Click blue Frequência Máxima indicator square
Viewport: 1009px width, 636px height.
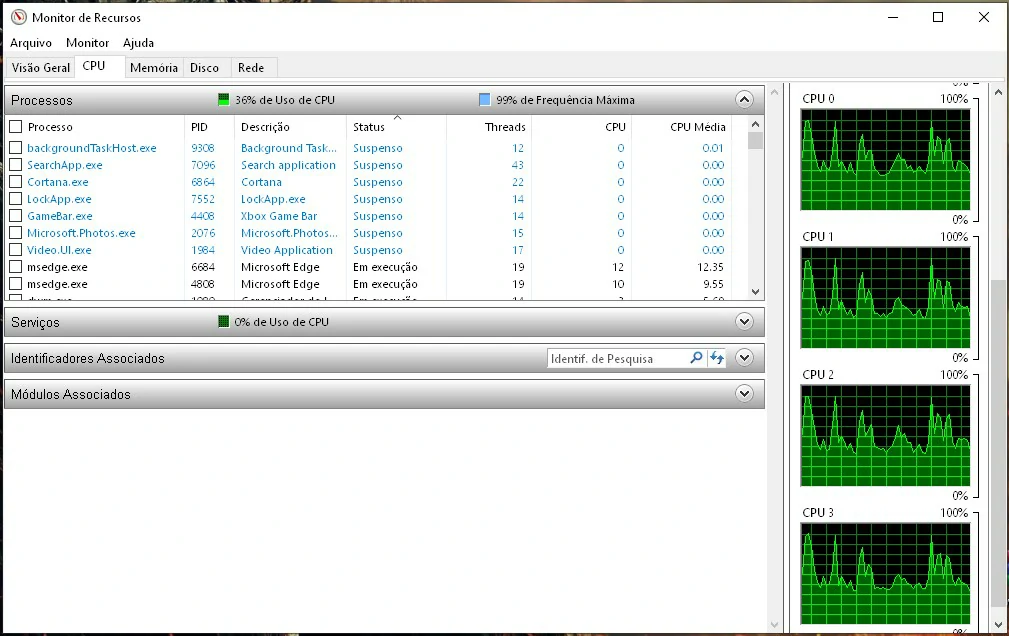485,100
